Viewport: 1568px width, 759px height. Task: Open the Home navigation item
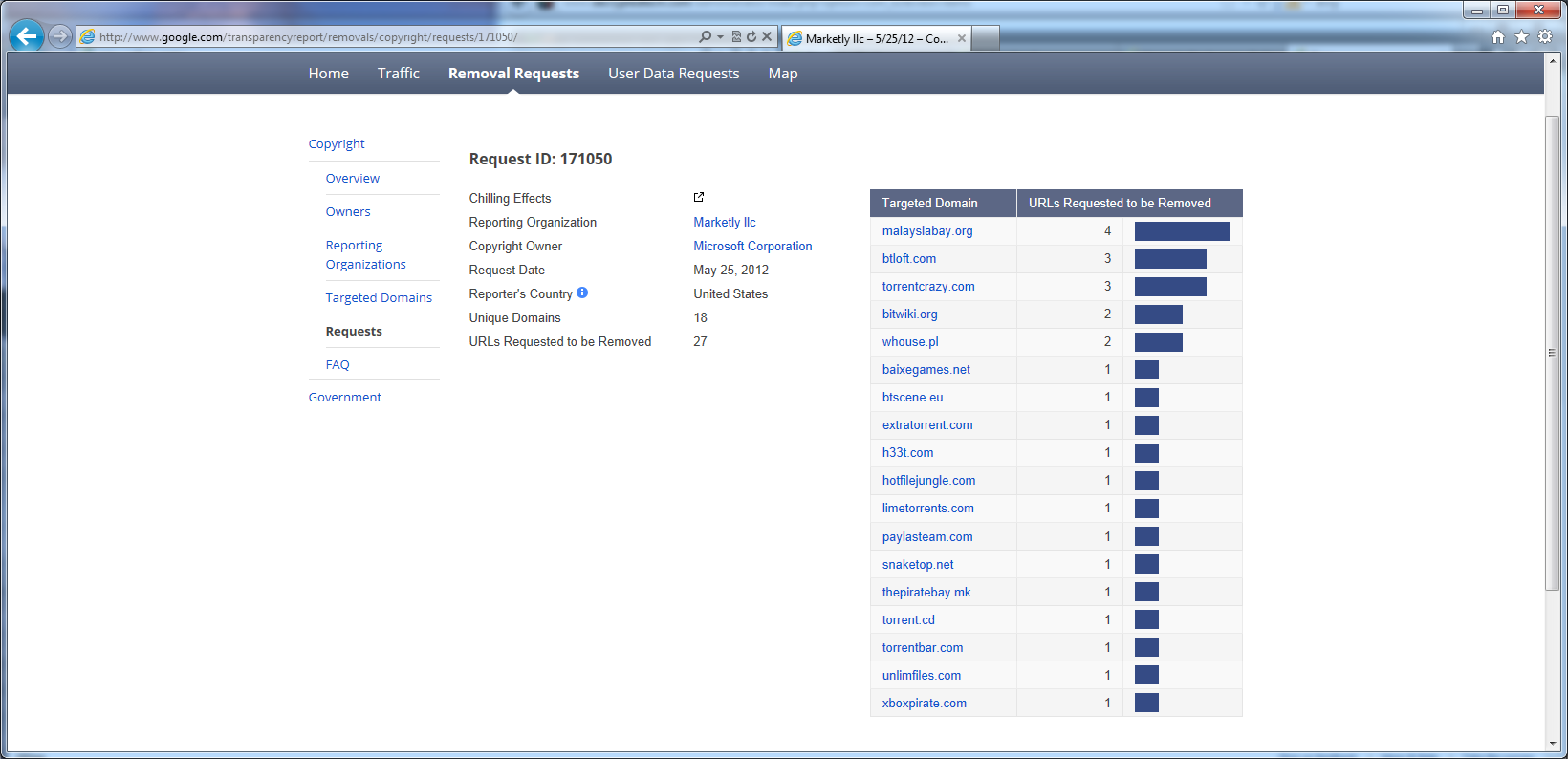(x=329, y=73)
